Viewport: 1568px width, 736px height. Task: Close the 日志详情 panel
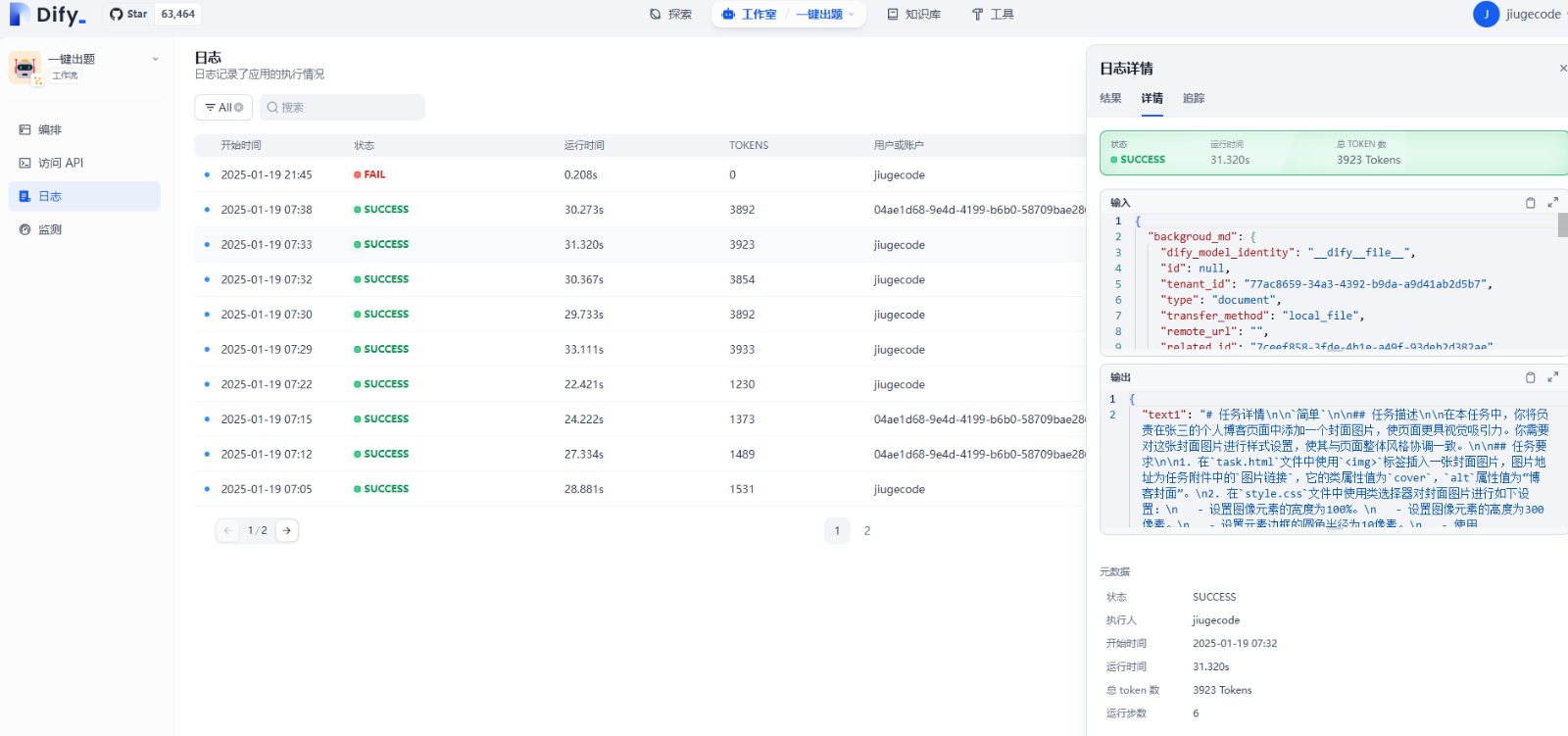[1562, 68]
